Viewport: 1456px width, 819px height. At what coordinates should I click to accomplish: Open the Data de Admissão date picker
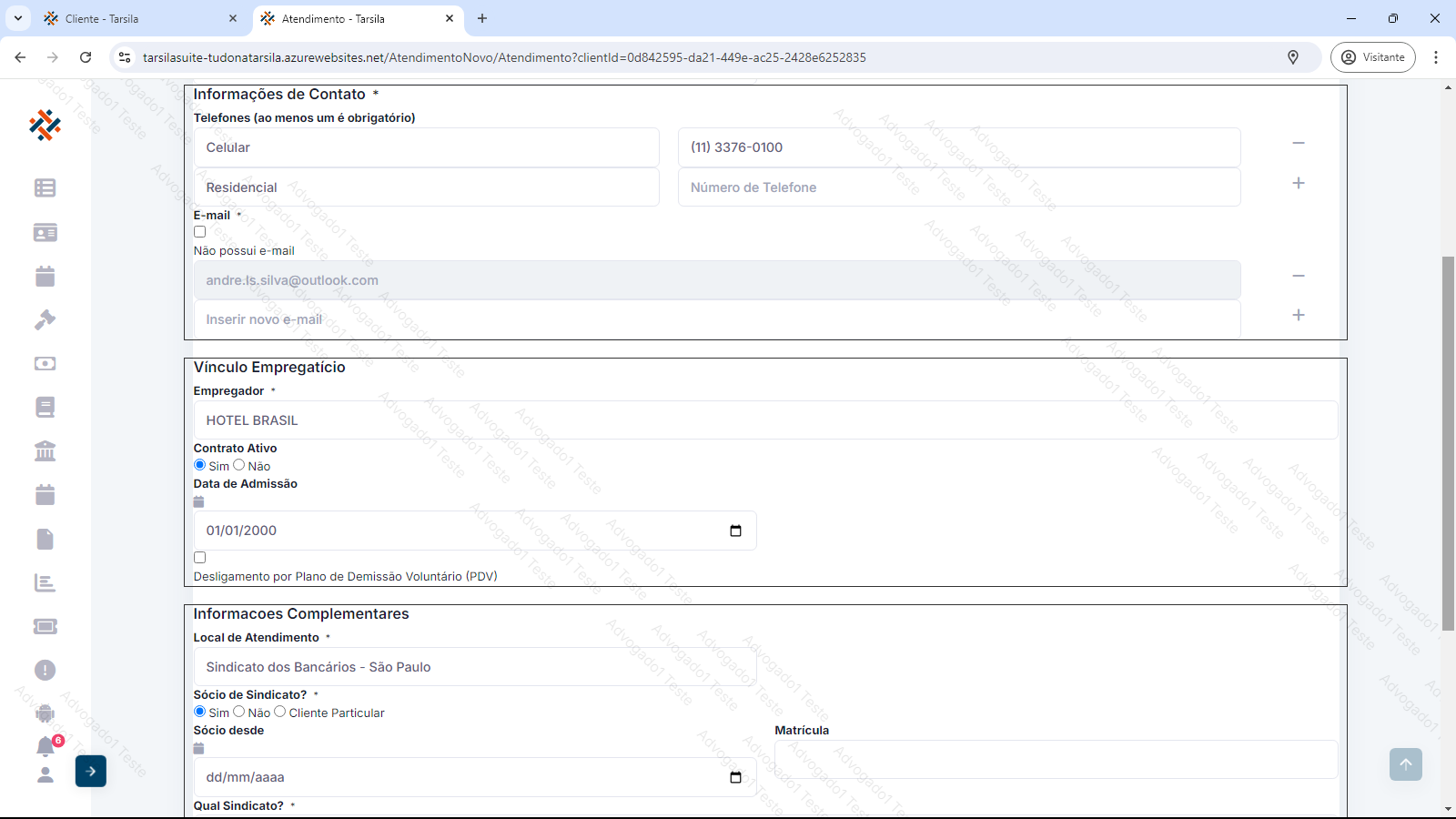point(735,531)
